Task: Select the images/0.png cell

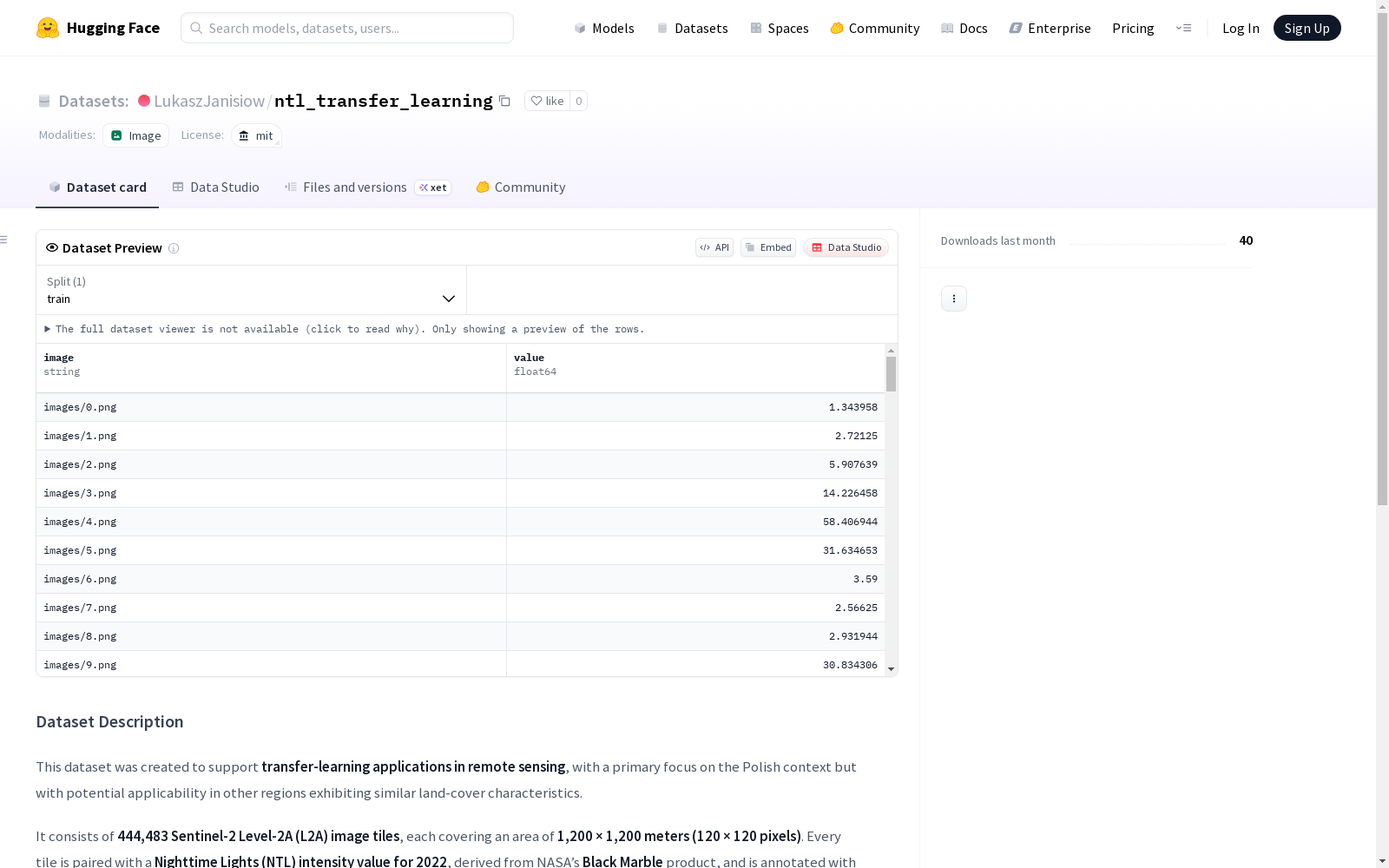Action: 271,407
